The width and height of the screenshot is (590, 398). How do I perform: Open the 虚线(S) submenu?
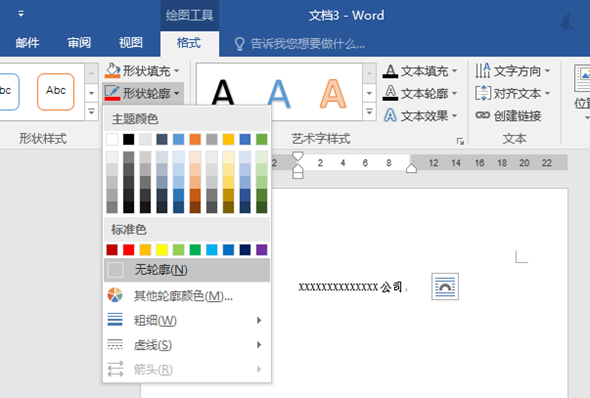point(187,345)
